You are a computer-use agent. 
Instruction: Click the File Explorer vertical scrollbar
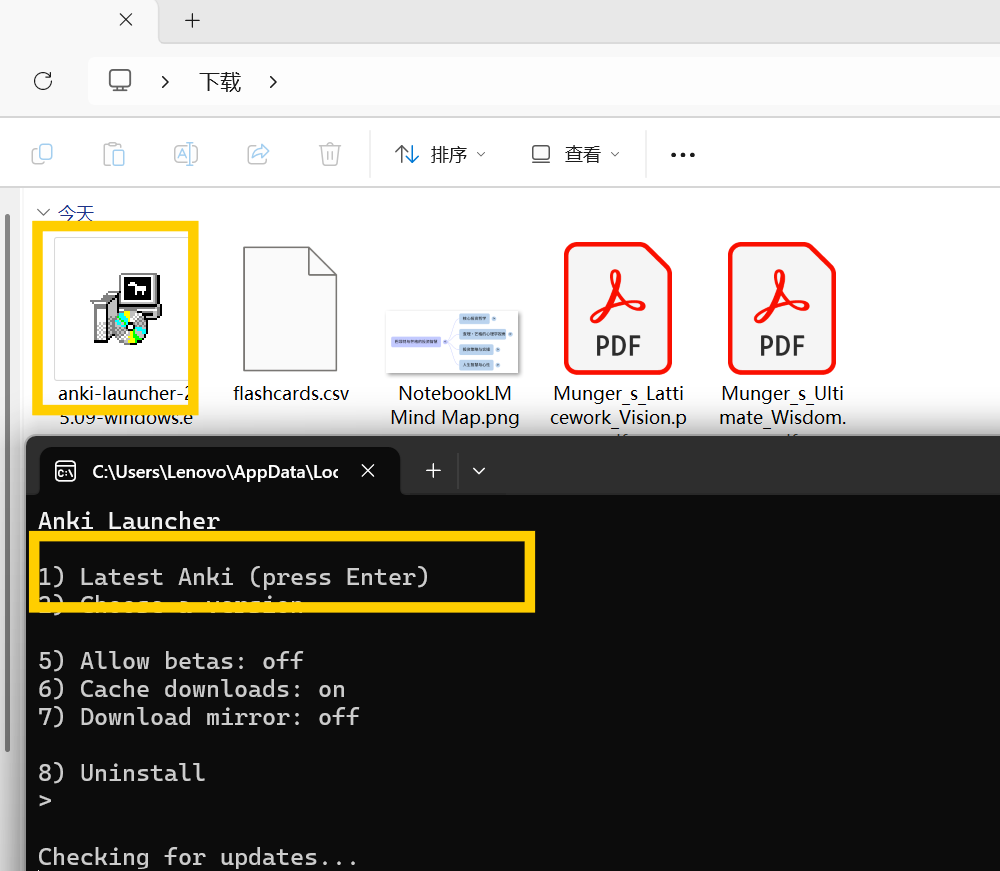(8, 483)
